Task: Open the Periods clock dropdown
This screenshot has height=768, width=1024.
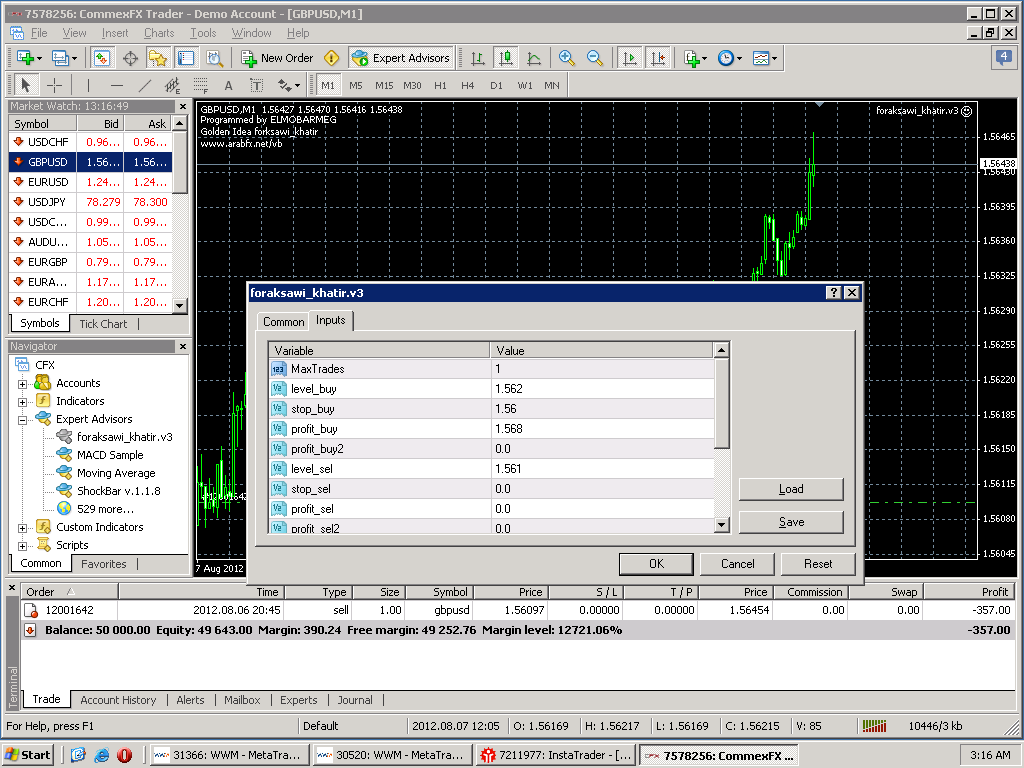Action: pos(729,58)
